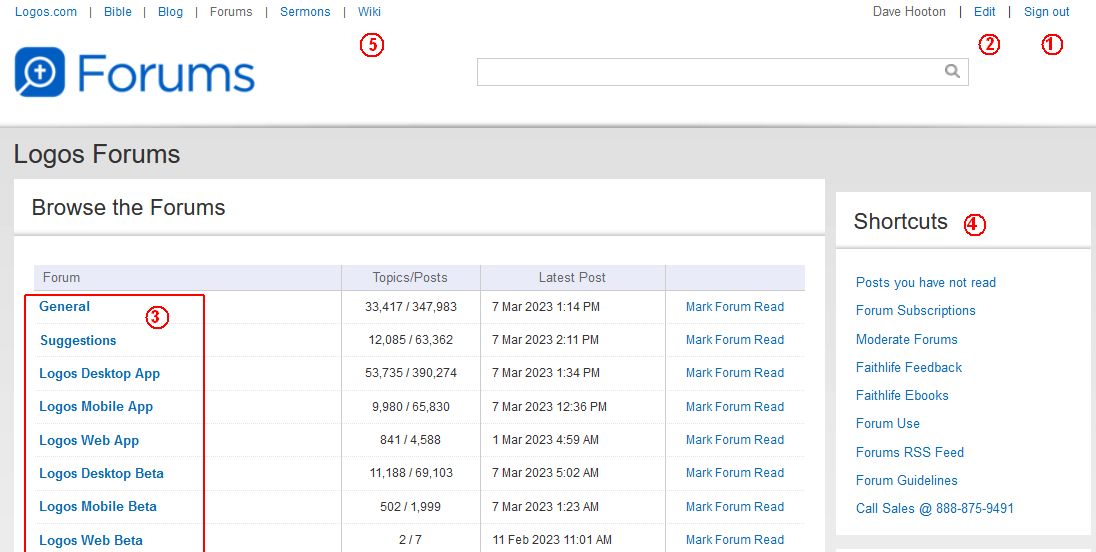Click the Edit profile link
This screenshot has width=1096, height=552.
(x=984, y=12)
